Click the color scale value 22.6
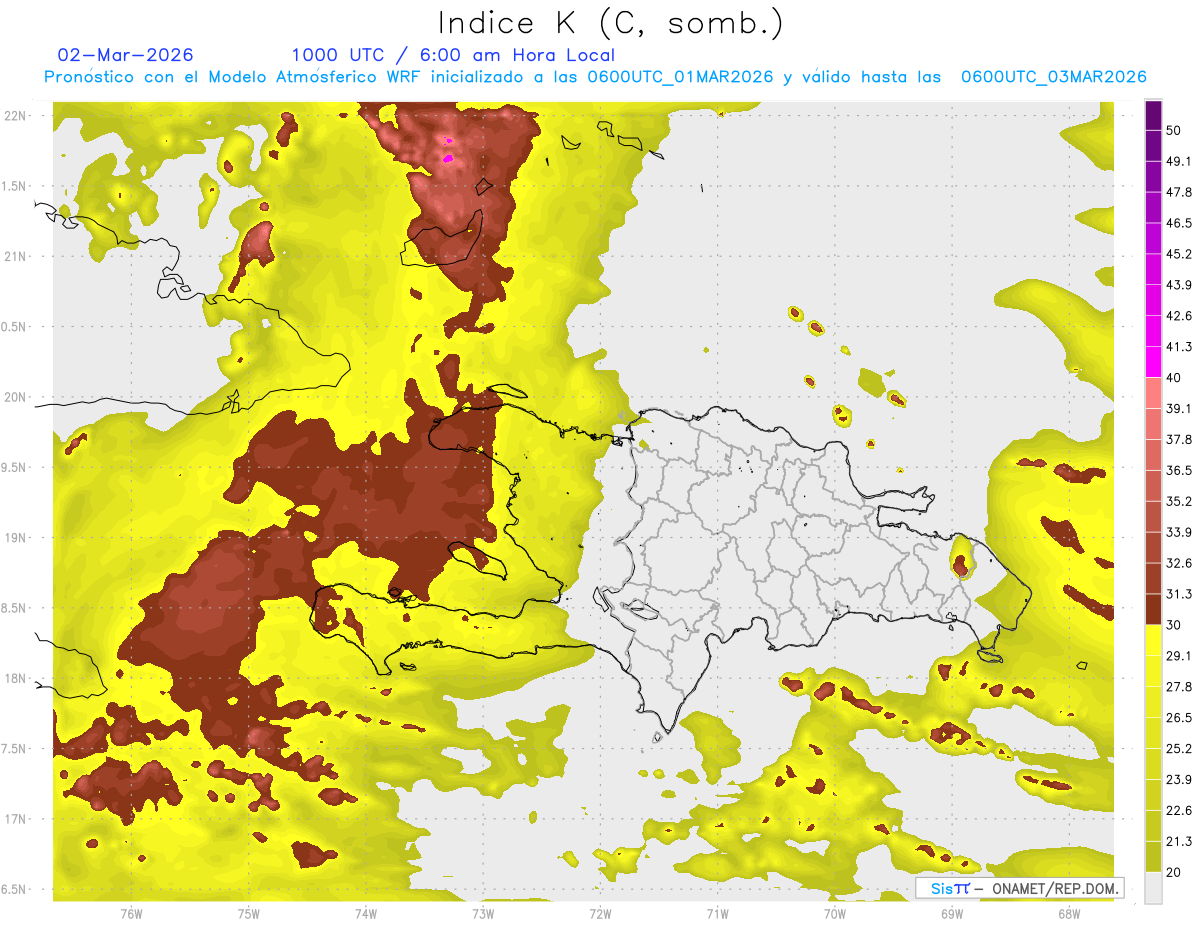Screen dimensions: 1200x927 coord(1179,811)
